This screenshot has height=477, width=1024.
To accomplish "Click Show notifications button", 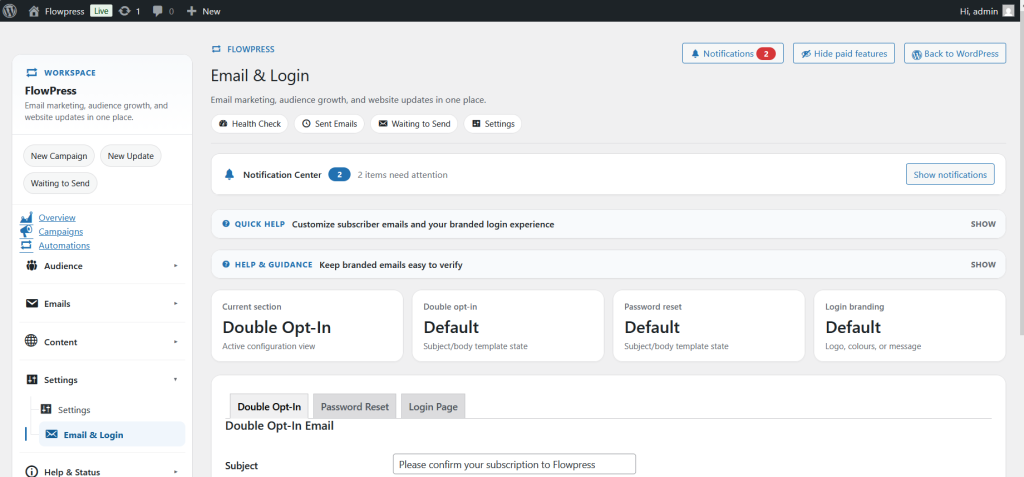I will pyautogui.click(x=950, y=174).
